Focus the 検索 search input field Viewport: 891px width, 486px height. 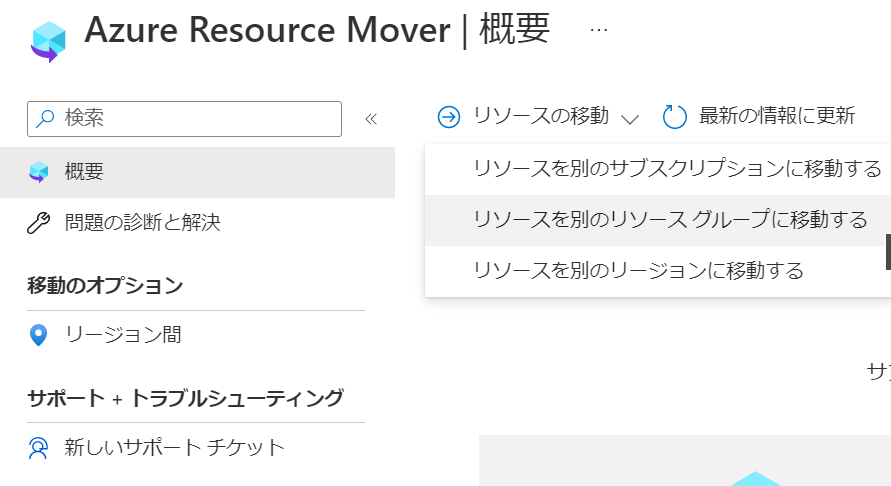pos(184,119)
